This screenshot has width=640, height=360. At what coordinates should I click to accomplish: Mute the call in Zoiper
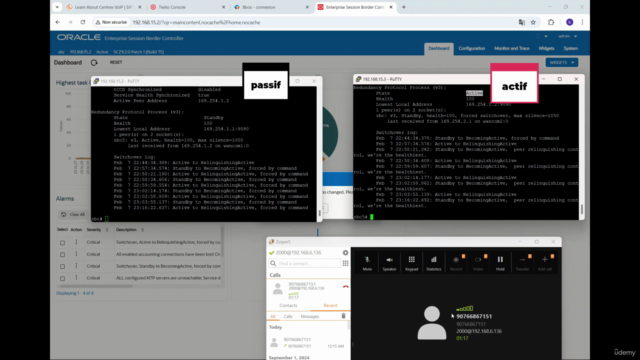(367, 263)
